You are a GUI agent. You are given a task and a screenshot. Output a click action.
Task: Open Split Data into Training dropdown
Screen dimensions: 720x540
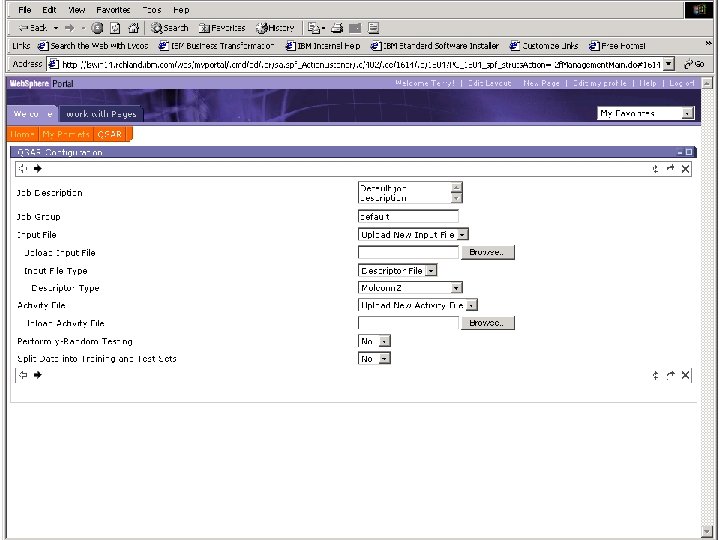[x=374, y=358]
